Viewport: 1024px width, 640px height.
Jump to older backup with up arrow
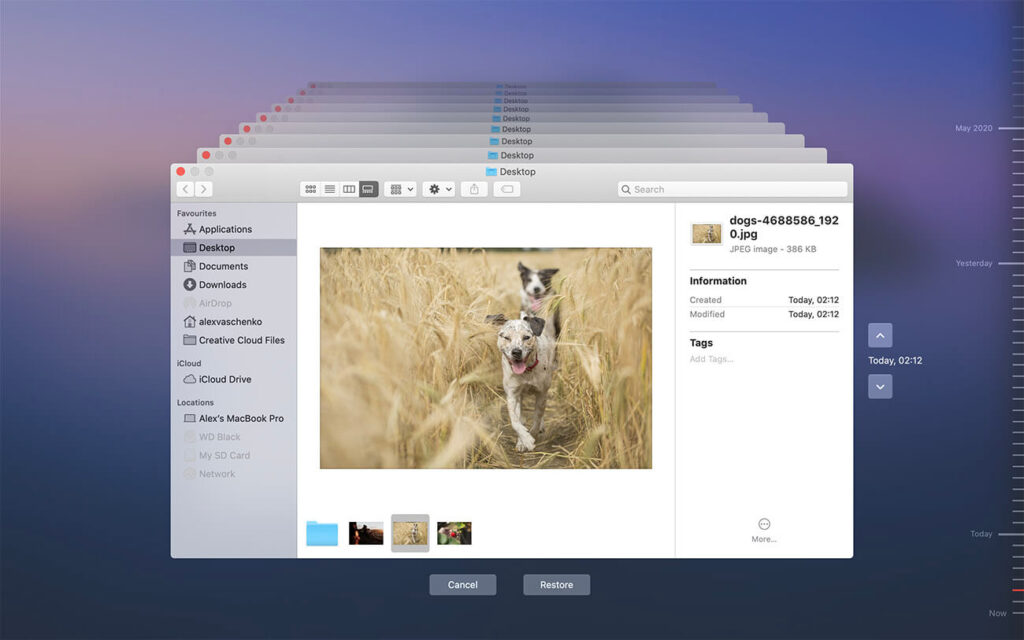(880, 335)
